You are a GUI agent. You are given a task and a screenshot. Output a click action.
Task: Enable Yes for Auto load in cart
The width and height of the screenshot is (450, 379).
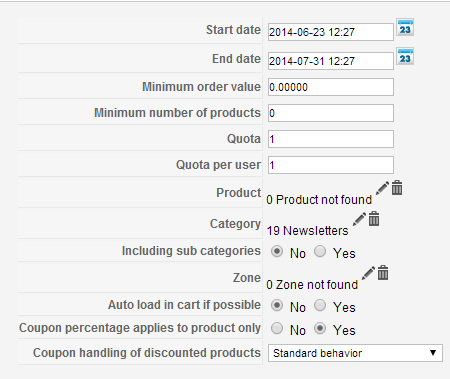click(x=320, y=305)
